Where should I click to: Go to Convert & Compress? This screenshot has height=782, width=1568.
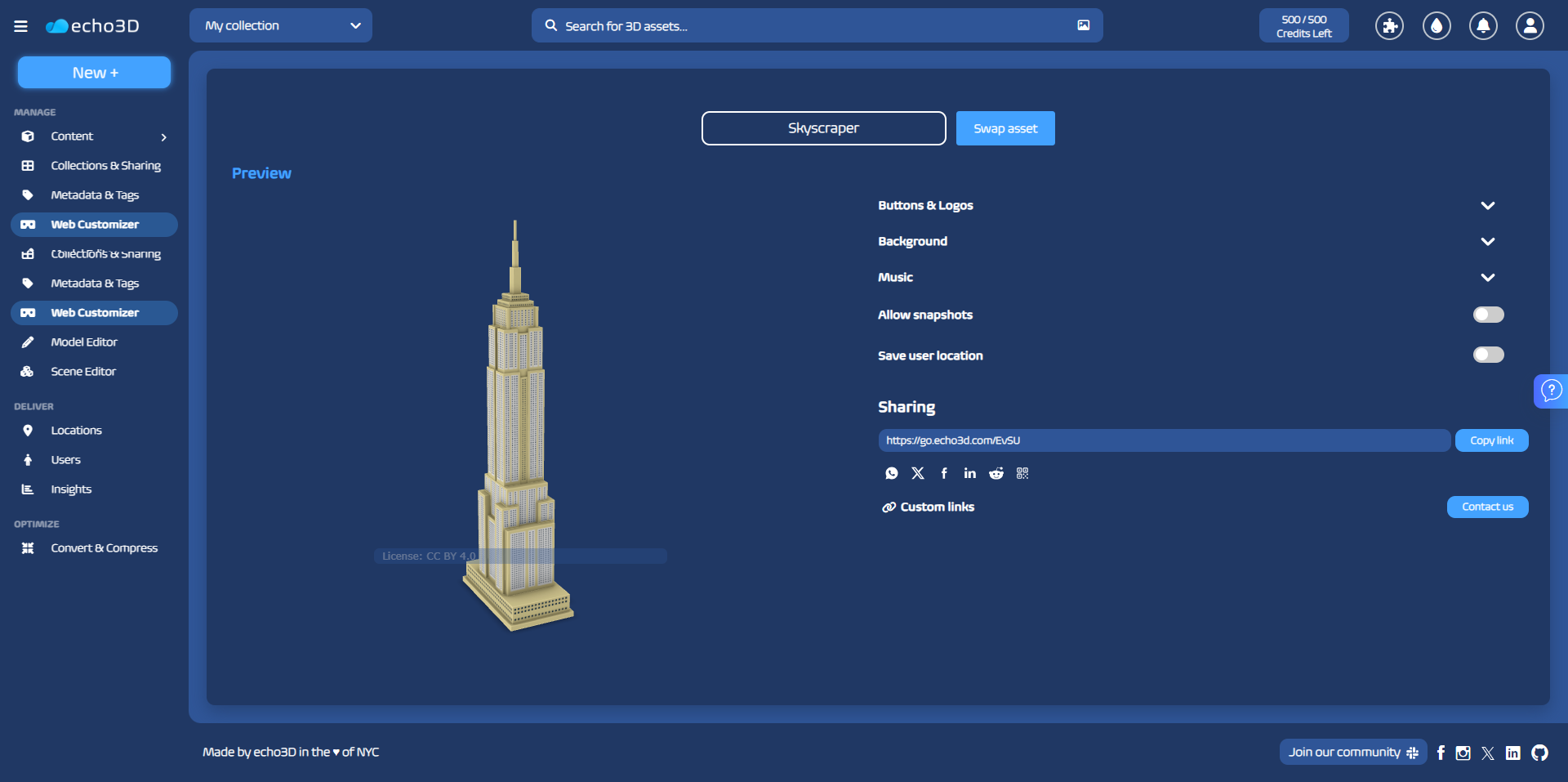104,548
